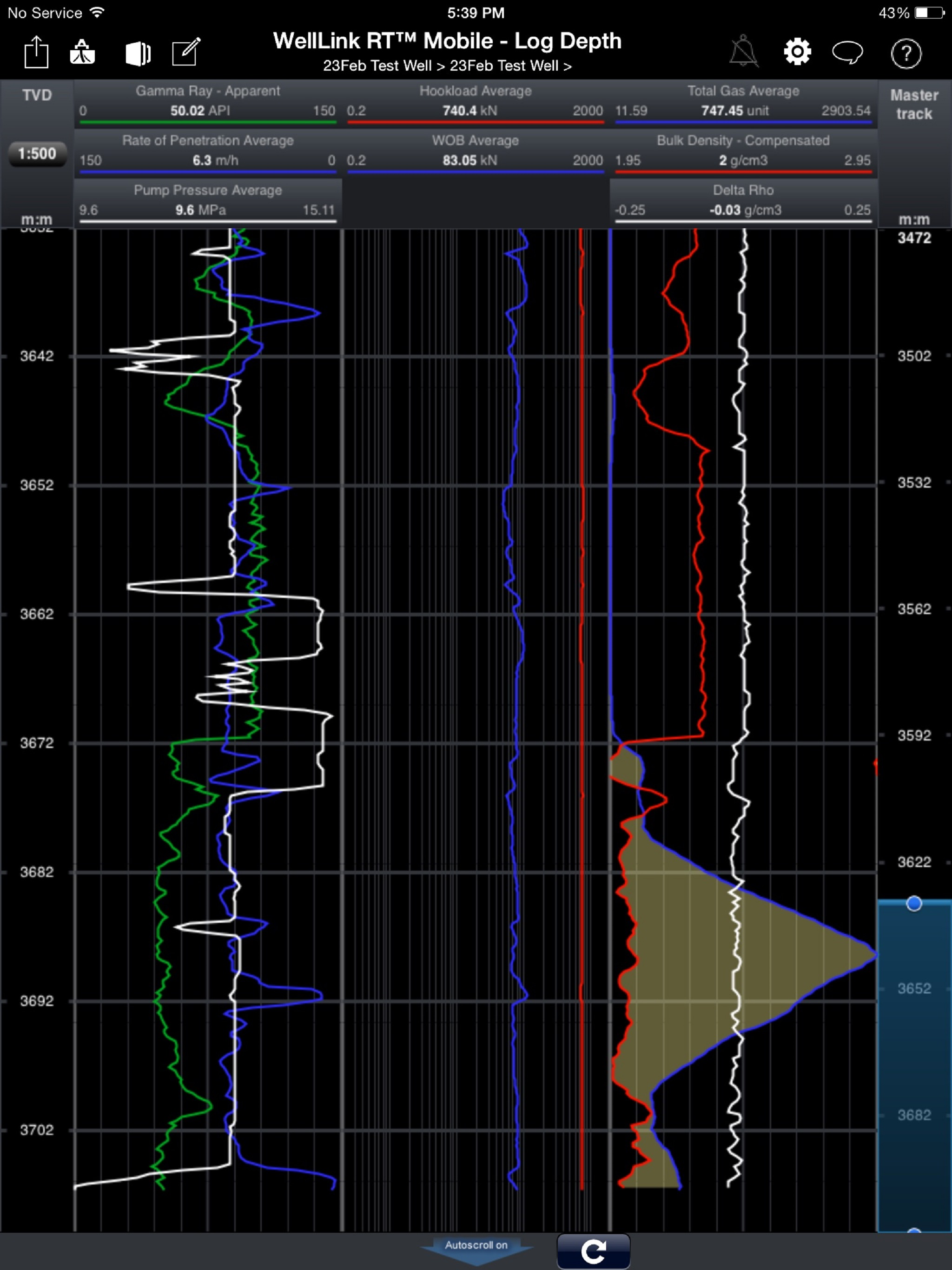Open the Gamma Ray - Apparent curve options
This screenshot has width=952, height=1270.
(208, 100)
